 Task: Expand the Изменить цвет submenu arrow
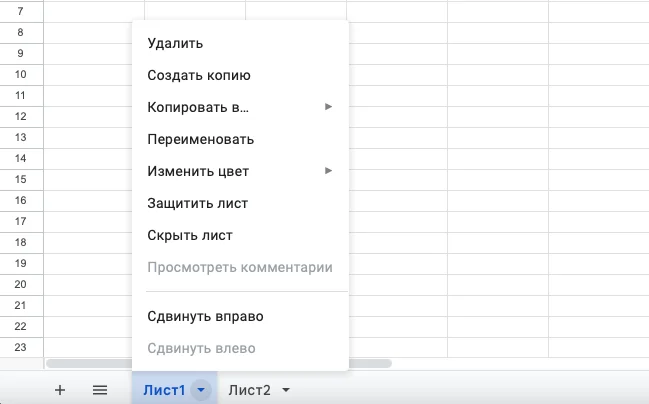[328, 171]
